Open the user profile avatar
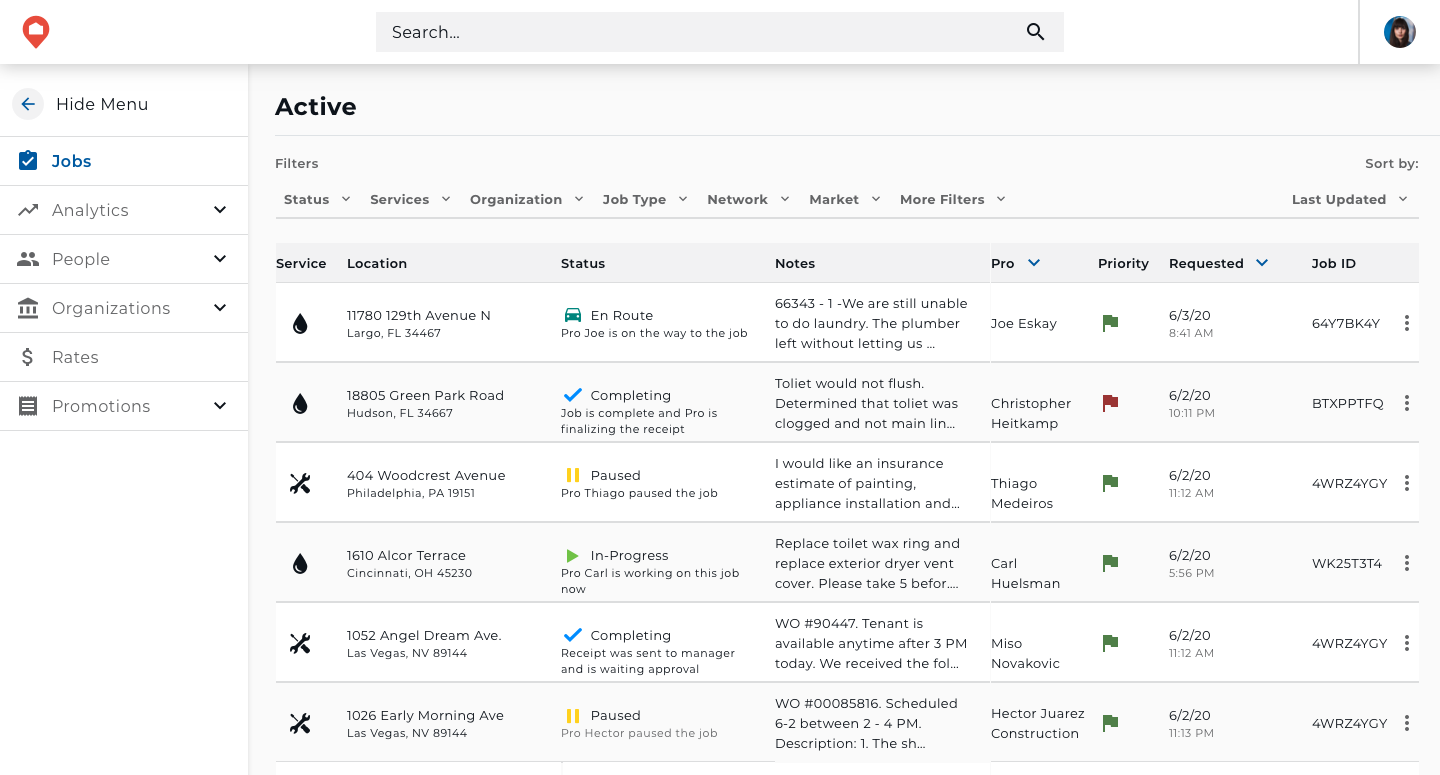This screenshot has width=1440, height=775. (x=1399, y=32)
